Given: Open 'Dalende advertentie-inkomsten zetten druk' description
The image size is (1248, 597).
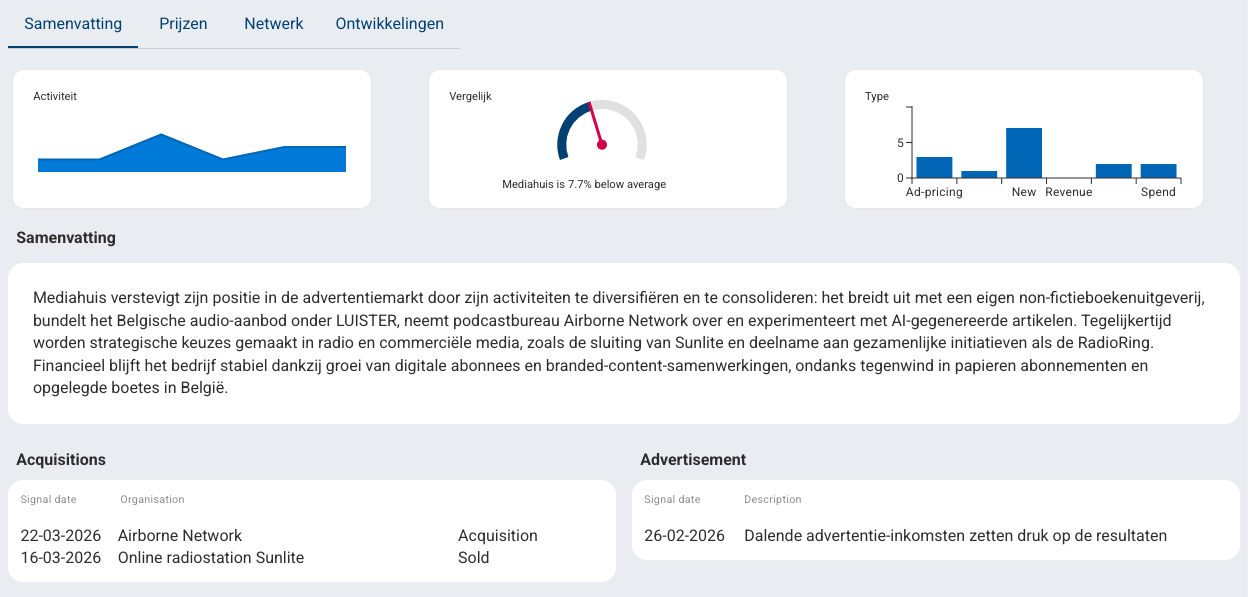Looking at the screenshot, I should [955, 536].
